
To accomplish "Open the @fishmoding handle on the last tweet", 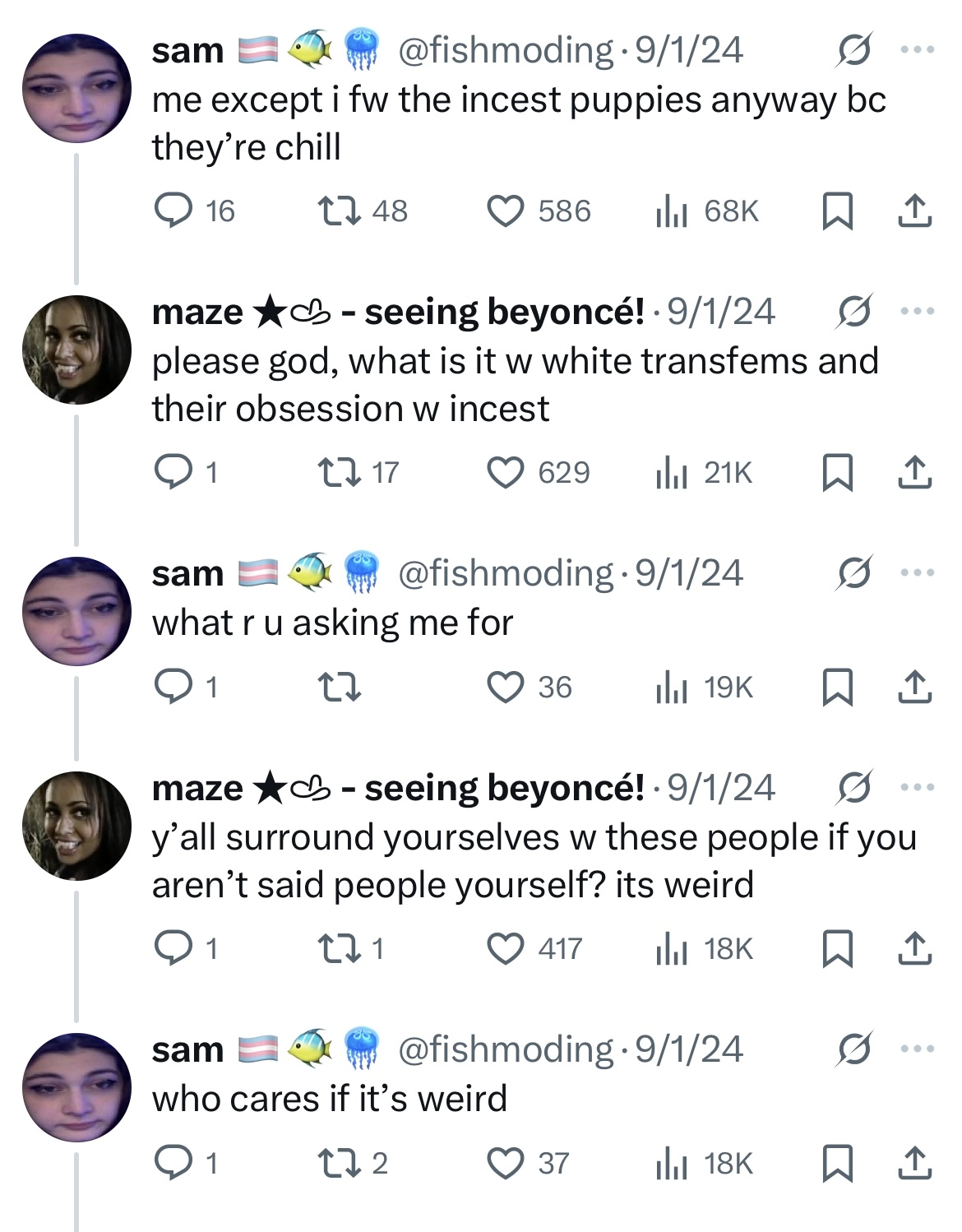I will (x=505, y=1049).
